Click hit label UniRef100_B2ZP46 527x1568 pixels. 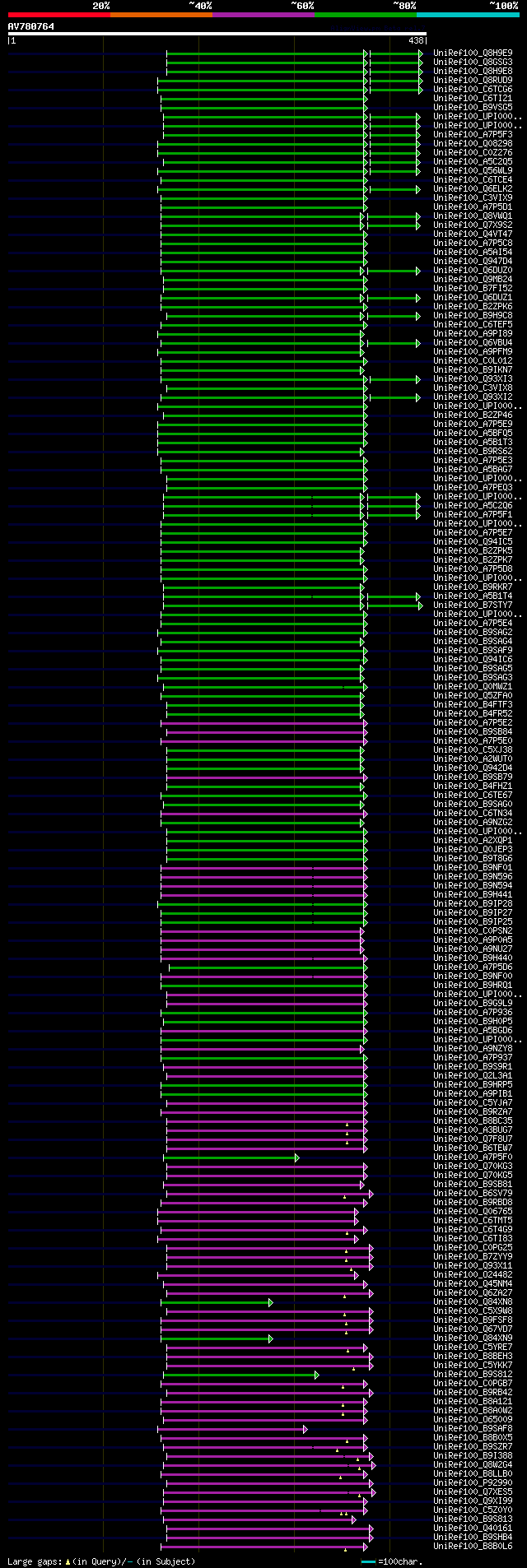click(x=473, y=415)
